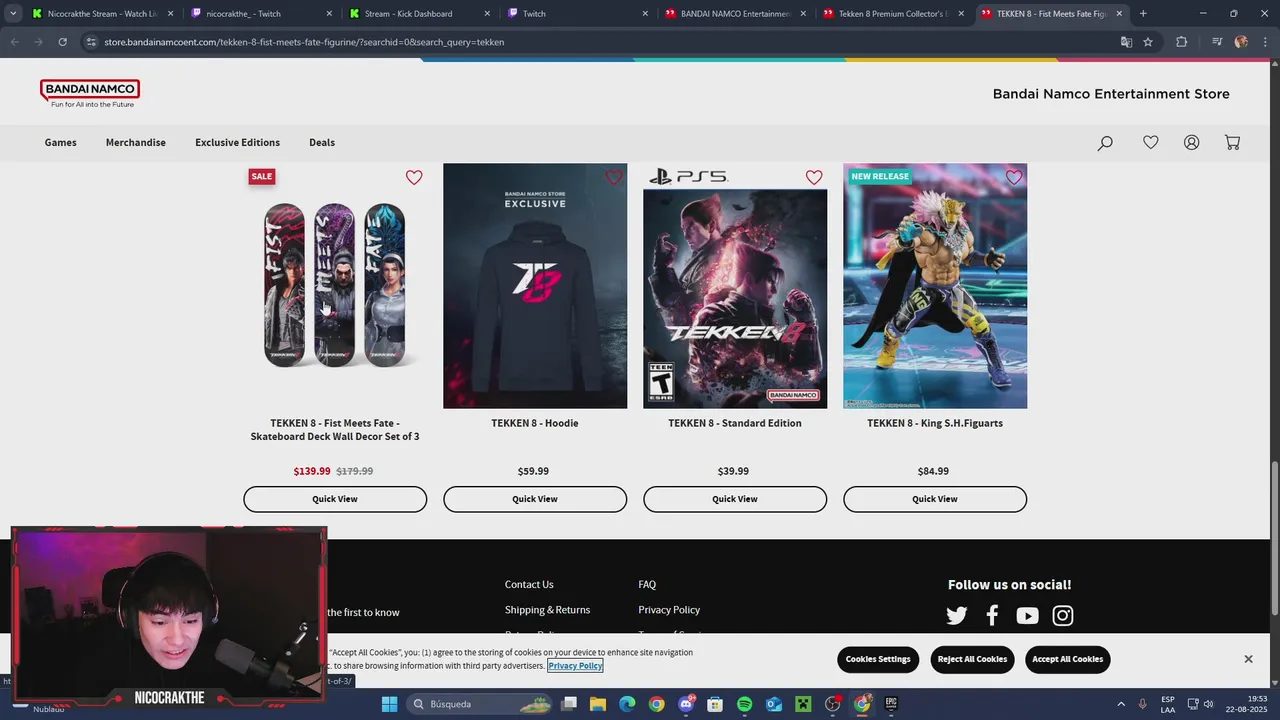Switch to Tekken 8 Premium Collector's tab

pos(893,14)
